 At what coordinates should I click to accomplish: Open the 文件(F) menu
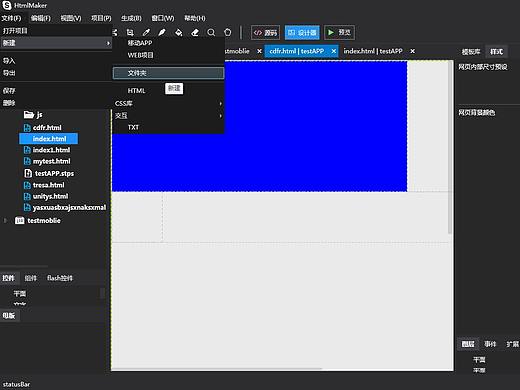click(11, 18)
